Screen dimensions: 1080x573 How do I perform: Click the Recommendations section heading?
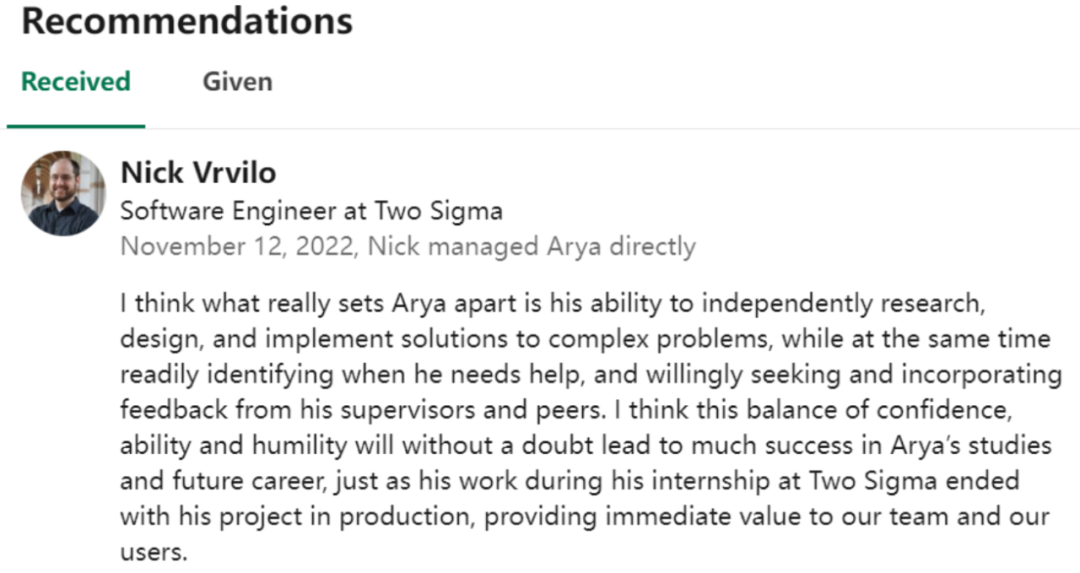point(187,21)
